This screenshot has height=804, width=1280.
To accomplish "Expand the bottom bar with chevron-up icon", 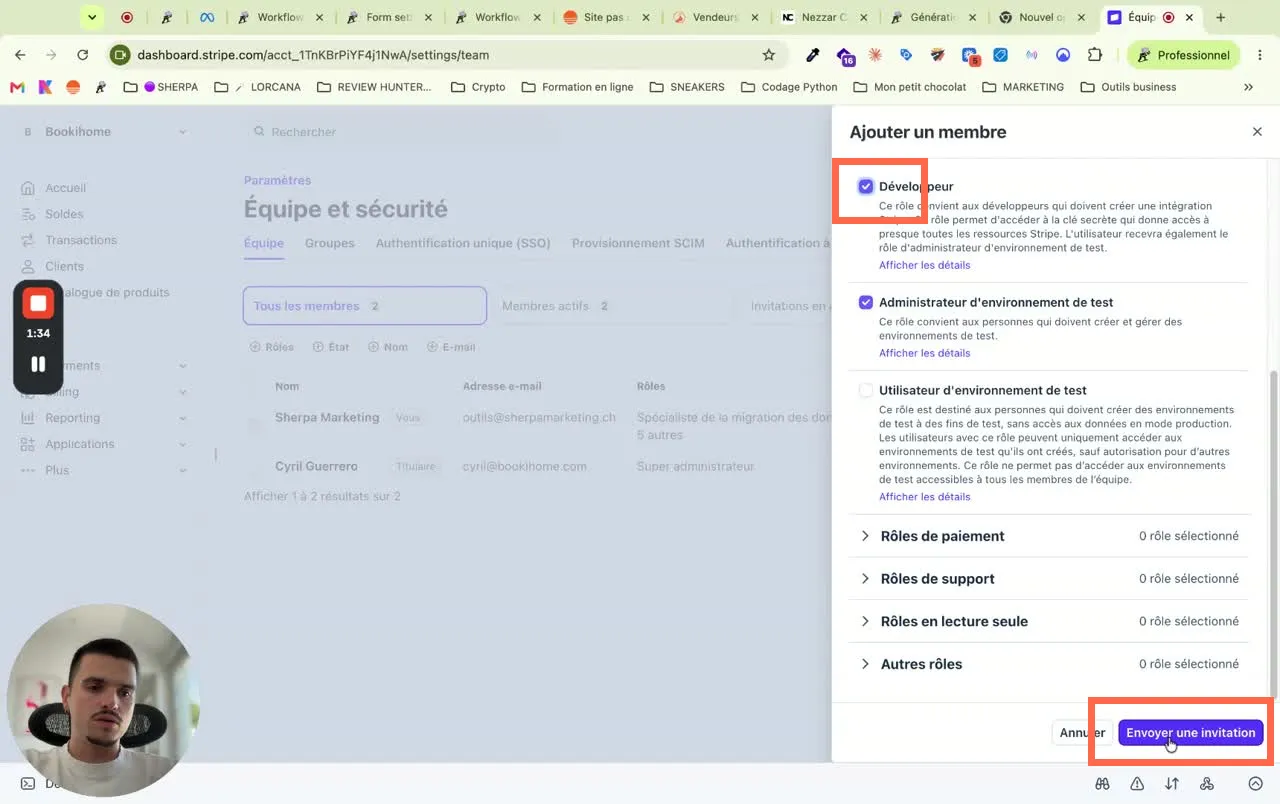I will click(x=1256, y=784).
